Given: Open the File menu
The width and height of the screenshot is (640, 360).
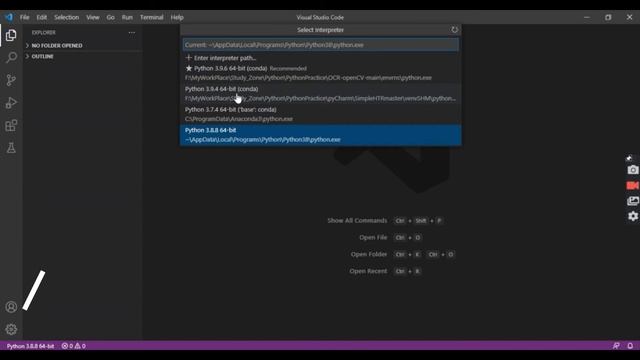Looking at the screenshot, I should click(24, 17).
